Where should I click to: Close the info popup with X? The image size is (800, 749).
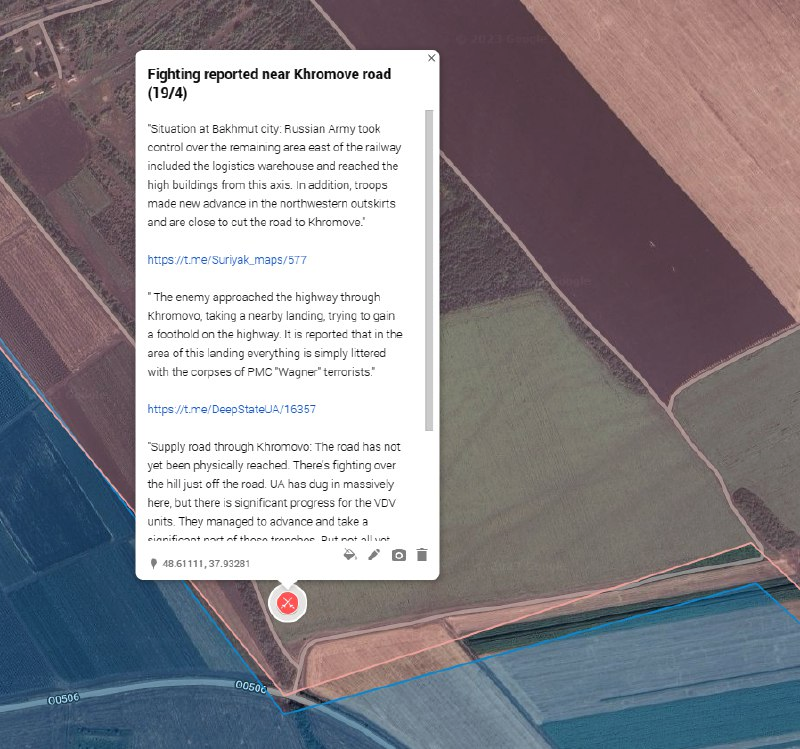(x=431, y=58)
